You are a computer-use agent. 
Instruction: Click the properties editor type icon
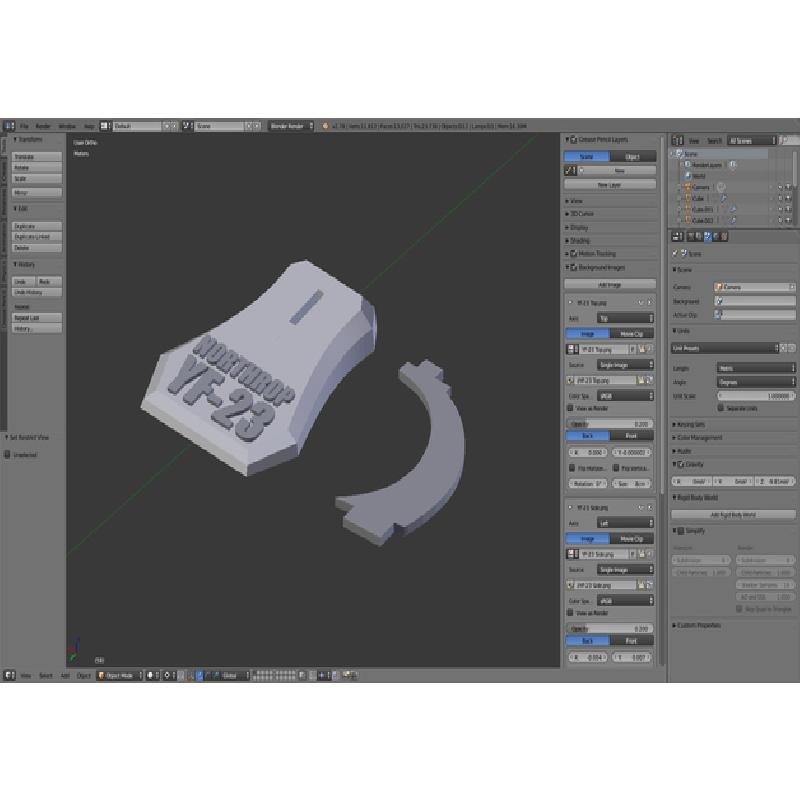point(678,236)
